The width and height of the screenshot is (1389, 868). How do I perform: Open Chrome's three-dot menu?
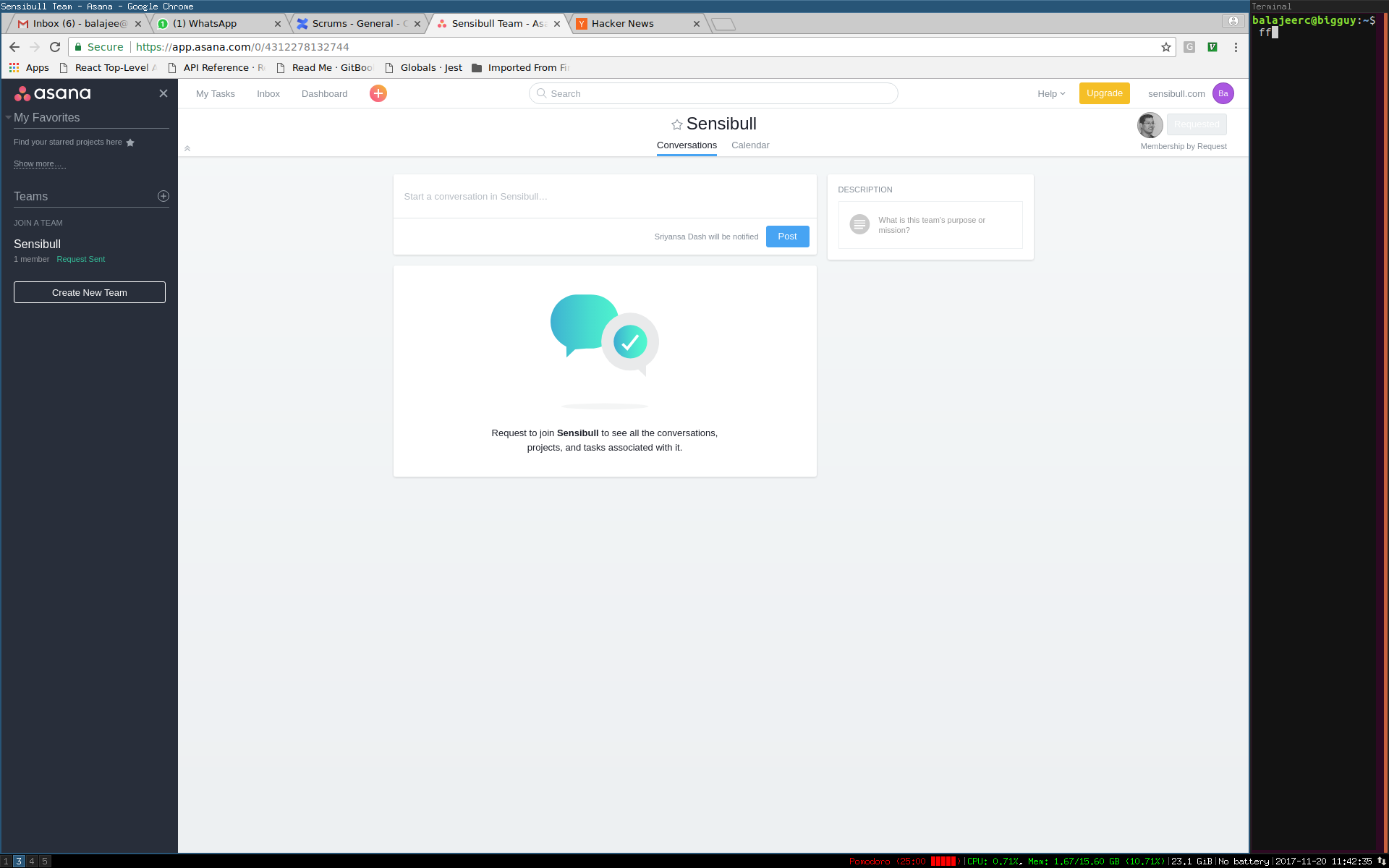click(1236, 47)
